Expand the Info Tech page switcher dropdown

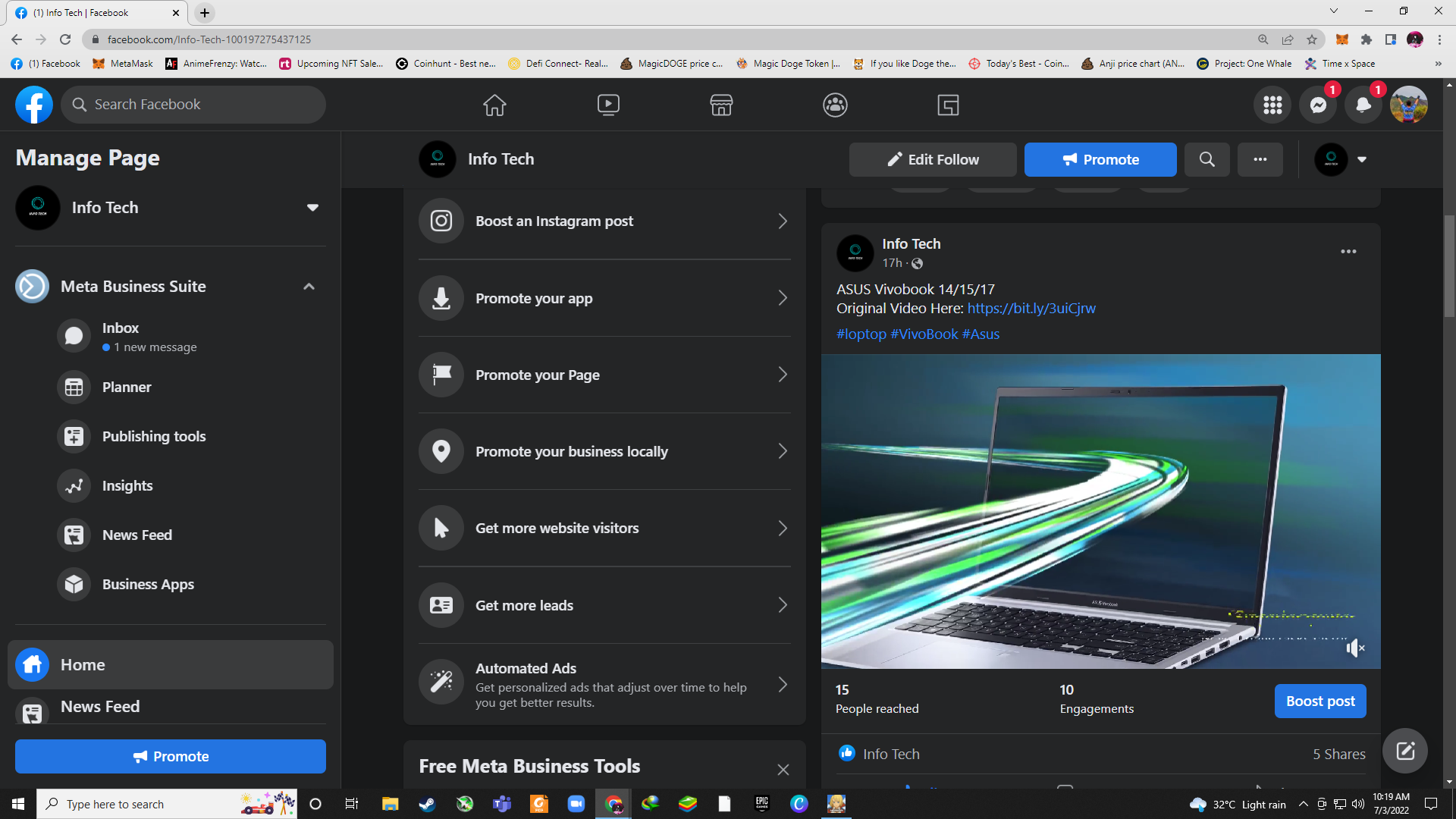[312, 208]
